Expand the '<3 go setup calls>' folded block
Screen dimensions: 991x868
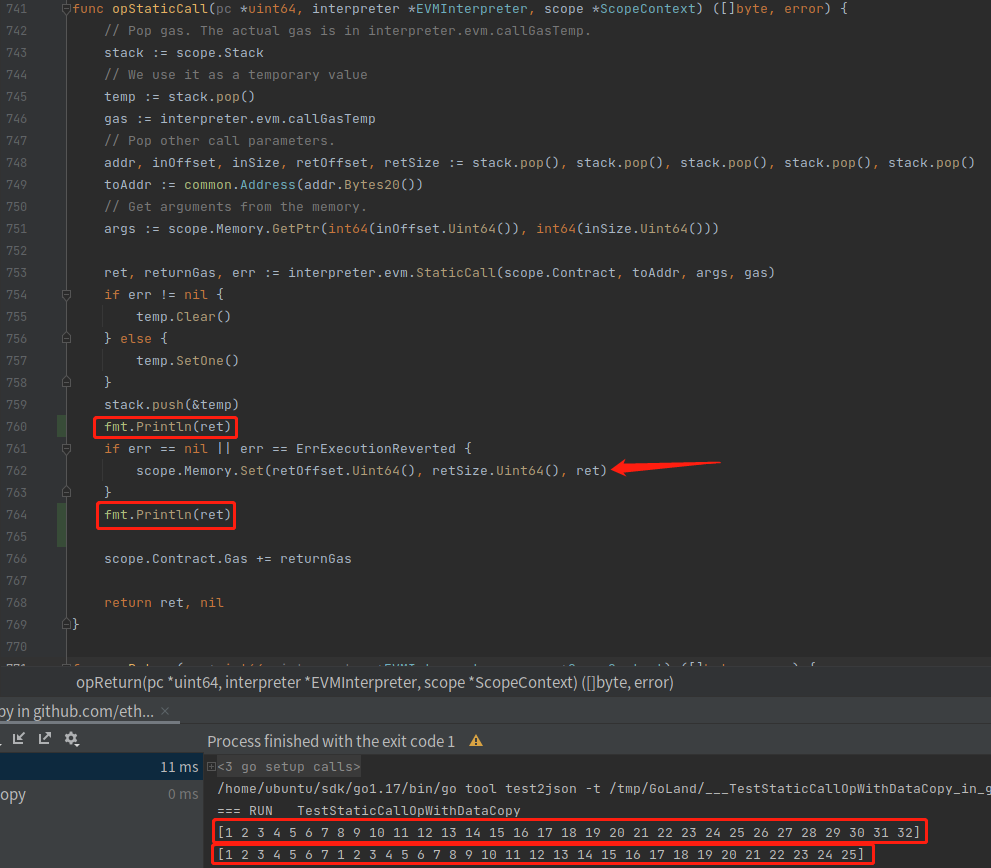pos(212,767)
